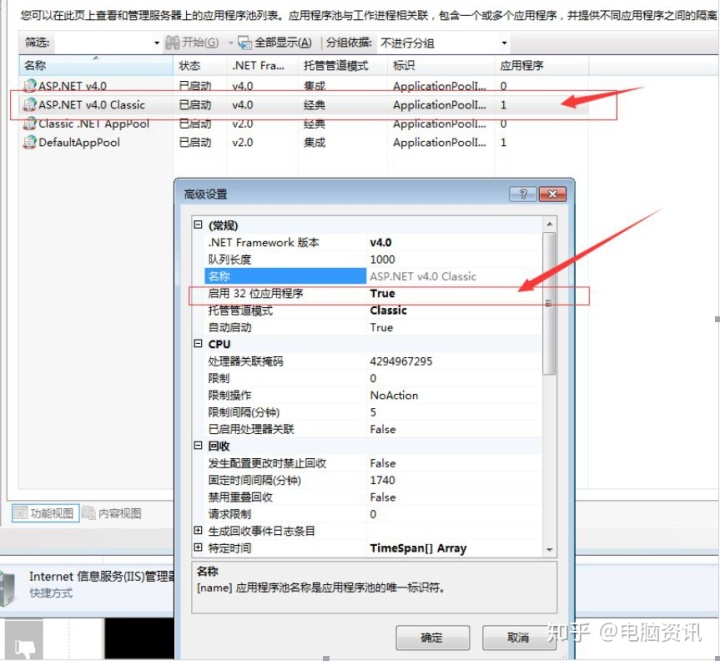Click the DefaultAppPool icon

[x=30, y=142]
